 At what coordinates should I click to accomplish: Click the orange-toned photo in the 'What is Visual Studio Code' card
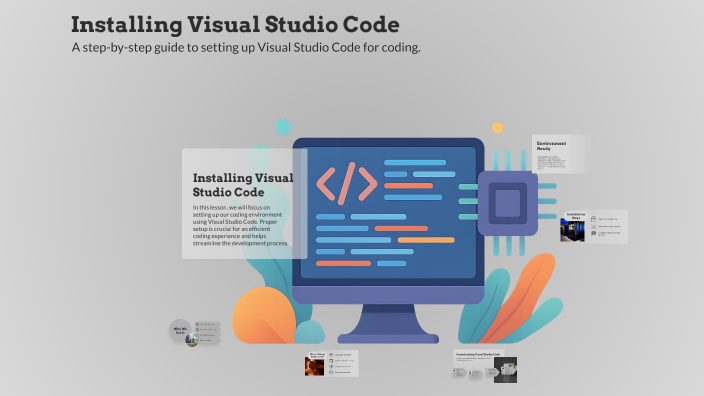click(x=314, y=366)
